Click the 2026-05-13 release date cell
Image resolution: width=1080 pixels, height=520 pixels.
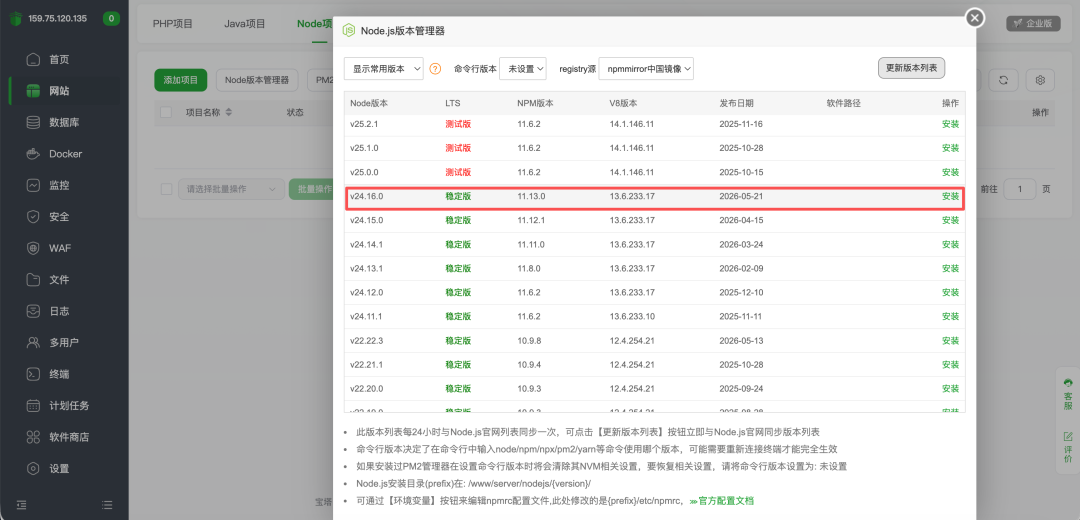[x=741, y=341]
